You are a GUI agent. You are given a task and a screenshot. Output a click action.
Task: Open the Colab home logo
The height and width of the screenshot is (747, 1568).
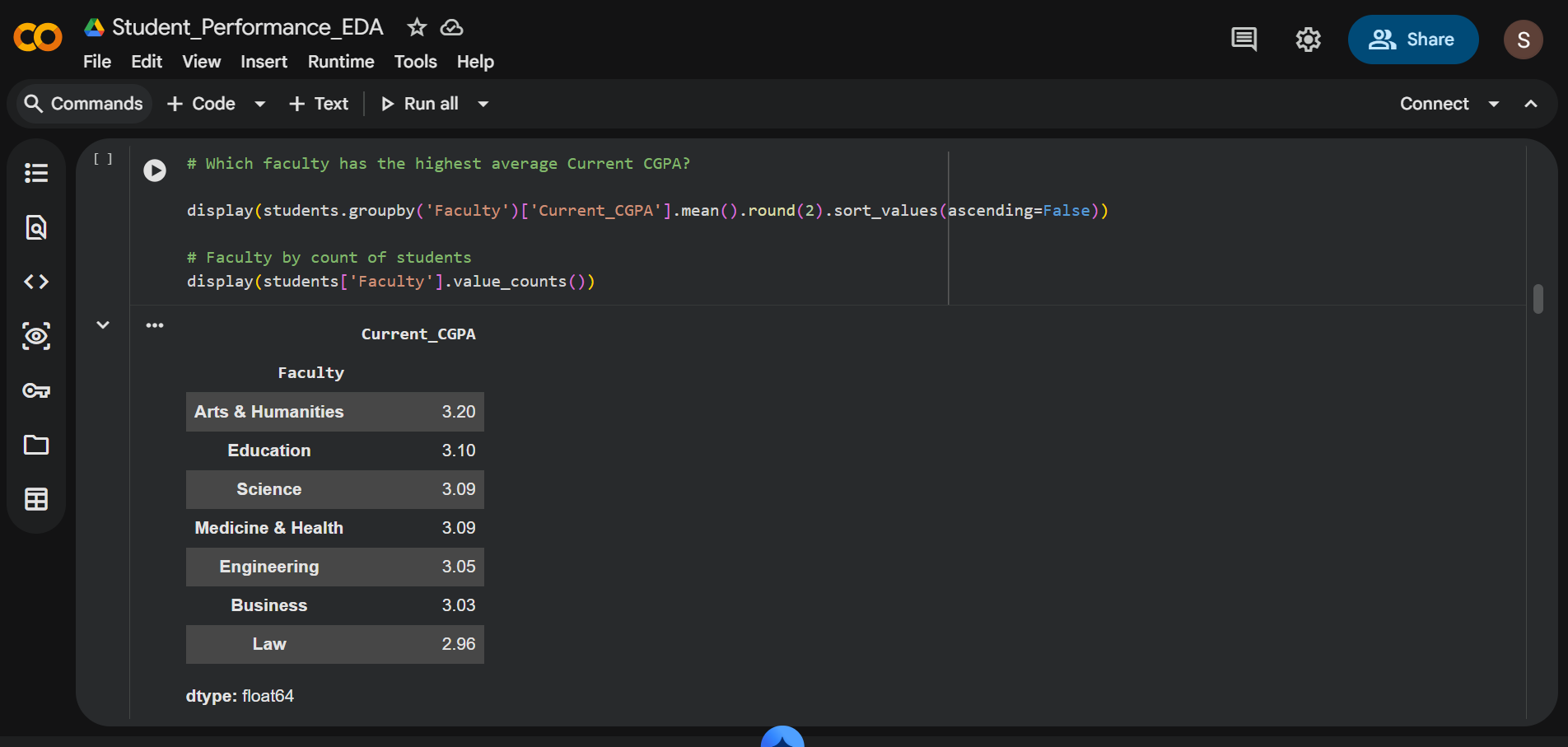[38, 38]
